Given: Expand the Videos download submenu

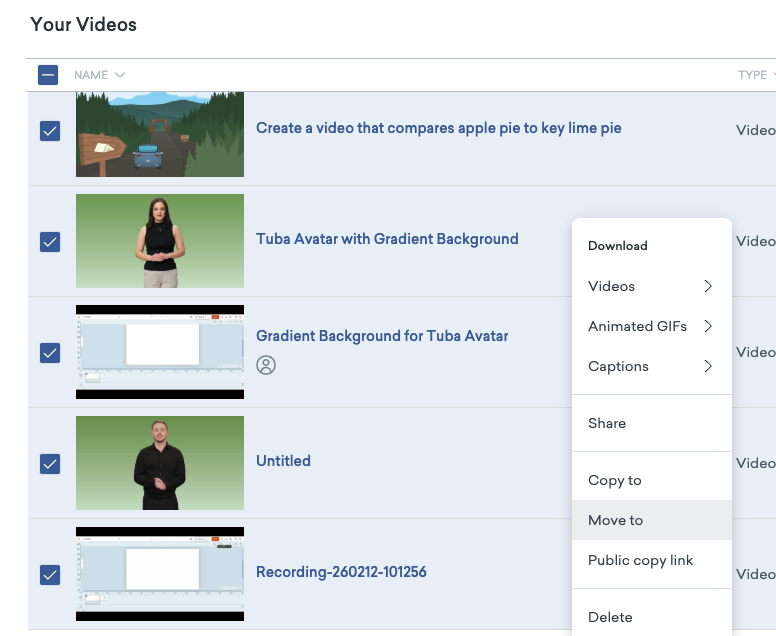Looking at the screenshot, I should [707, 286].
